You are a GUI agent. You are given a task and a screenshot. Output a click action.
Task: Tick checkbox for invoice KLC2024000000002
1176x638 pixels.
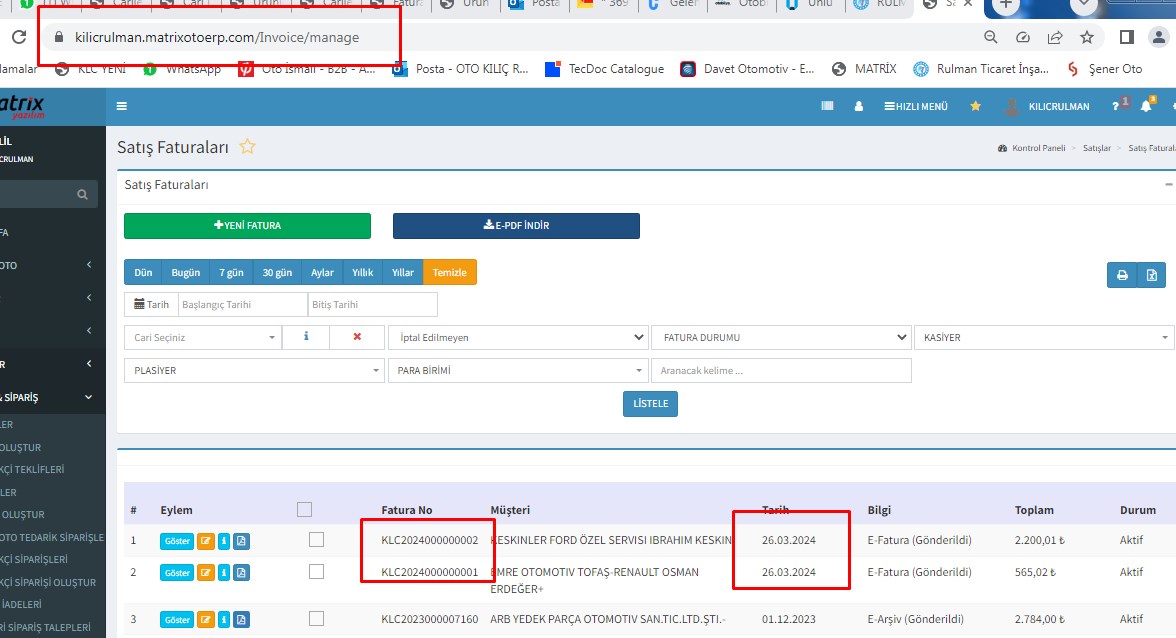click(316, 540)
